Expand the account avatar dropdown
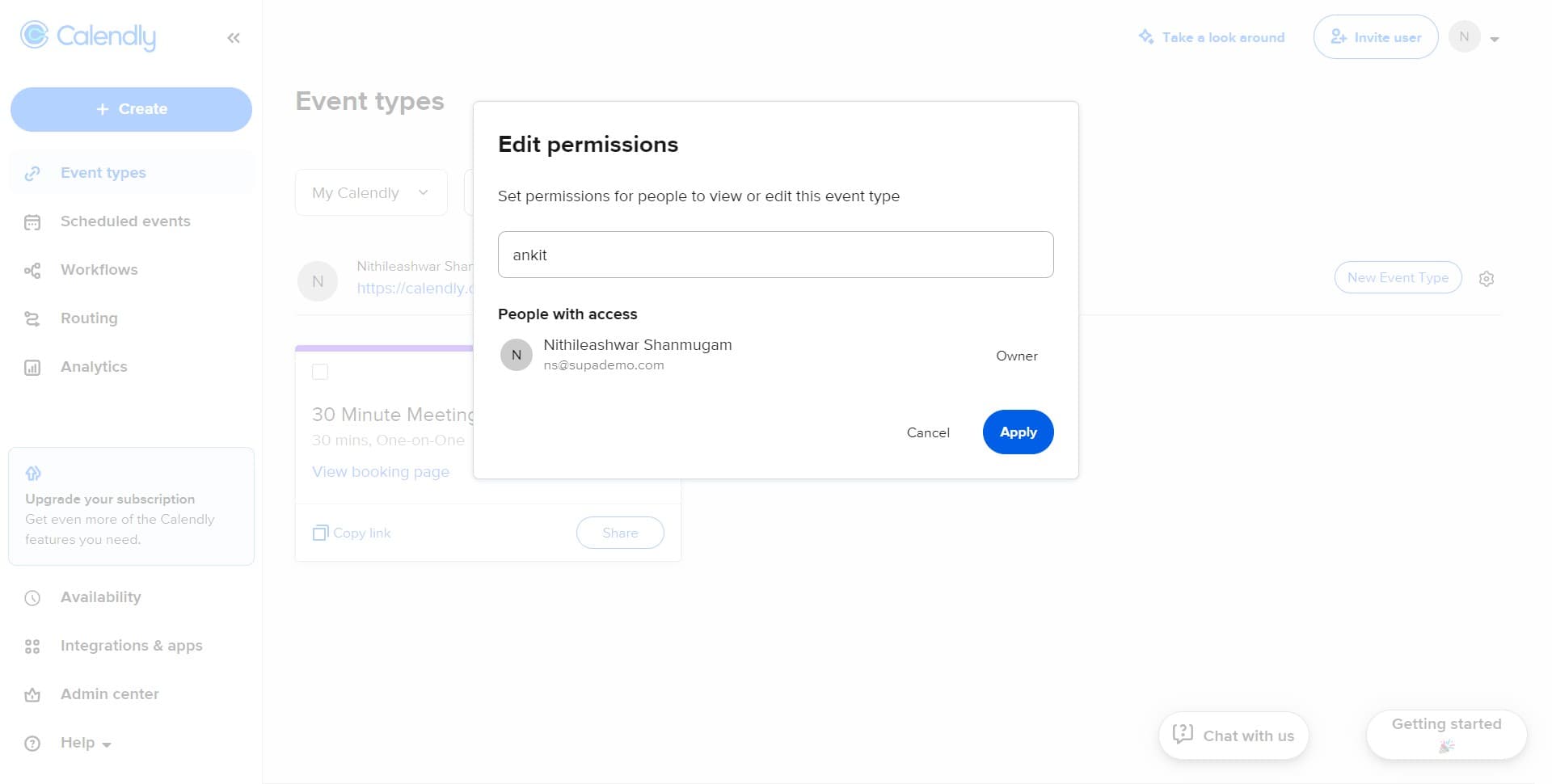The width and height of the screenshot is (1552, 784). pos(1494,37)
